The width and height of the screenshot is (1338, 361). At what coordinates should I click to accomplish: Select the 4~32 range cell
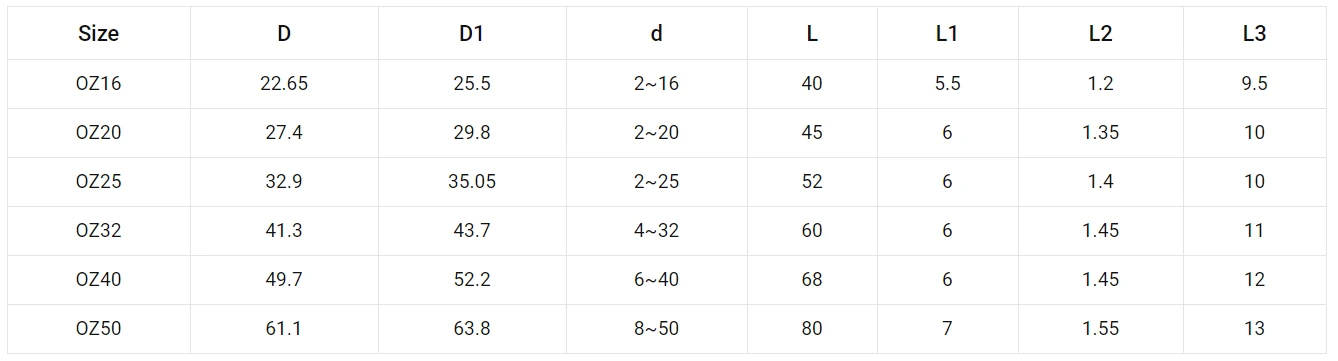(656, 231)
